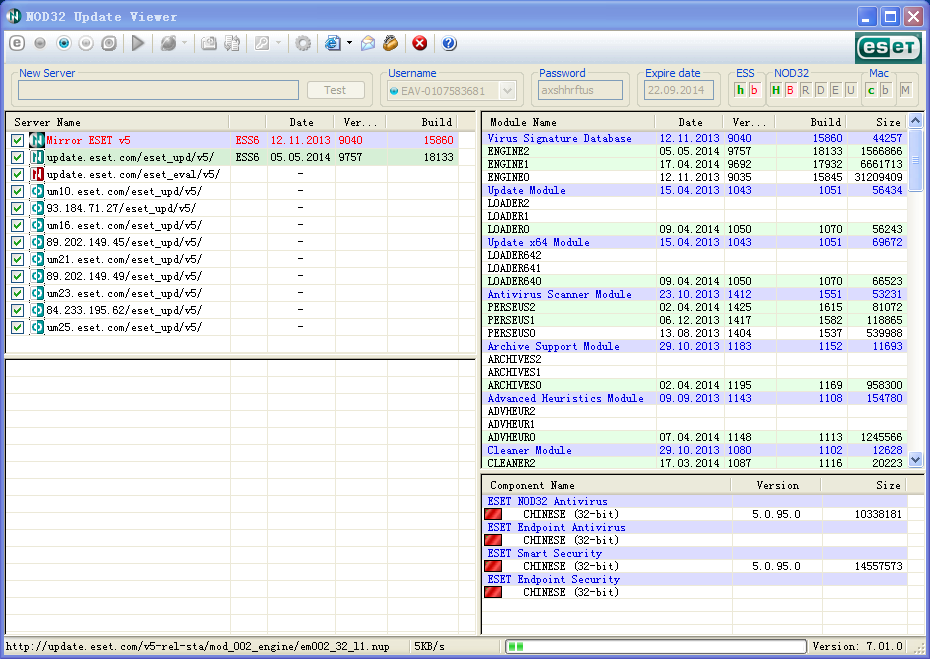Uncheck the update.eset.com/eset_upd/v5/ server checkbox
This screenshot has width=930, height=659.
pos(17,157)
